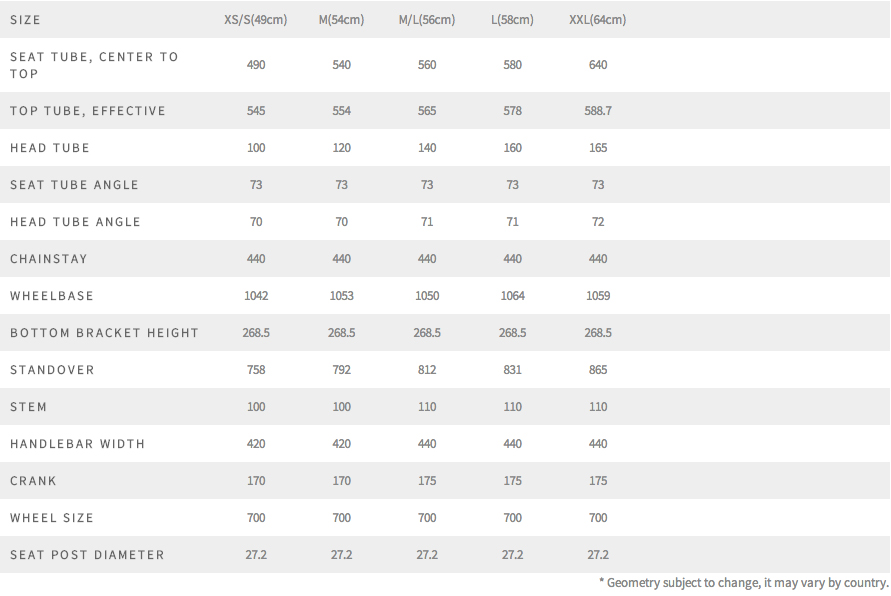Screen dimensions: 891x596
Task: Click the 758 standover value
Action: coord(256,370)
